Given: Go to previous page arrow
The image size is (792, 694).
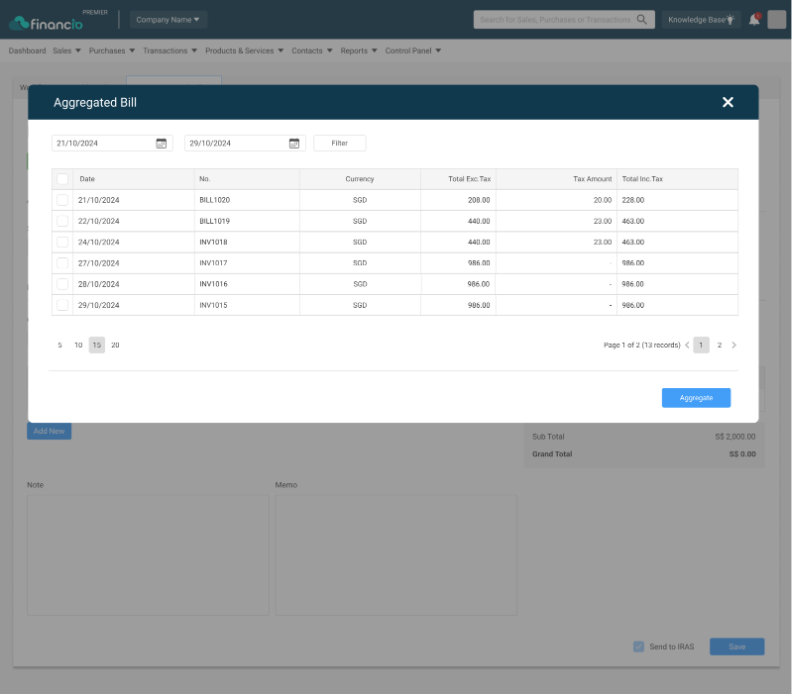Looking at the screenshot, I should 687,345.
